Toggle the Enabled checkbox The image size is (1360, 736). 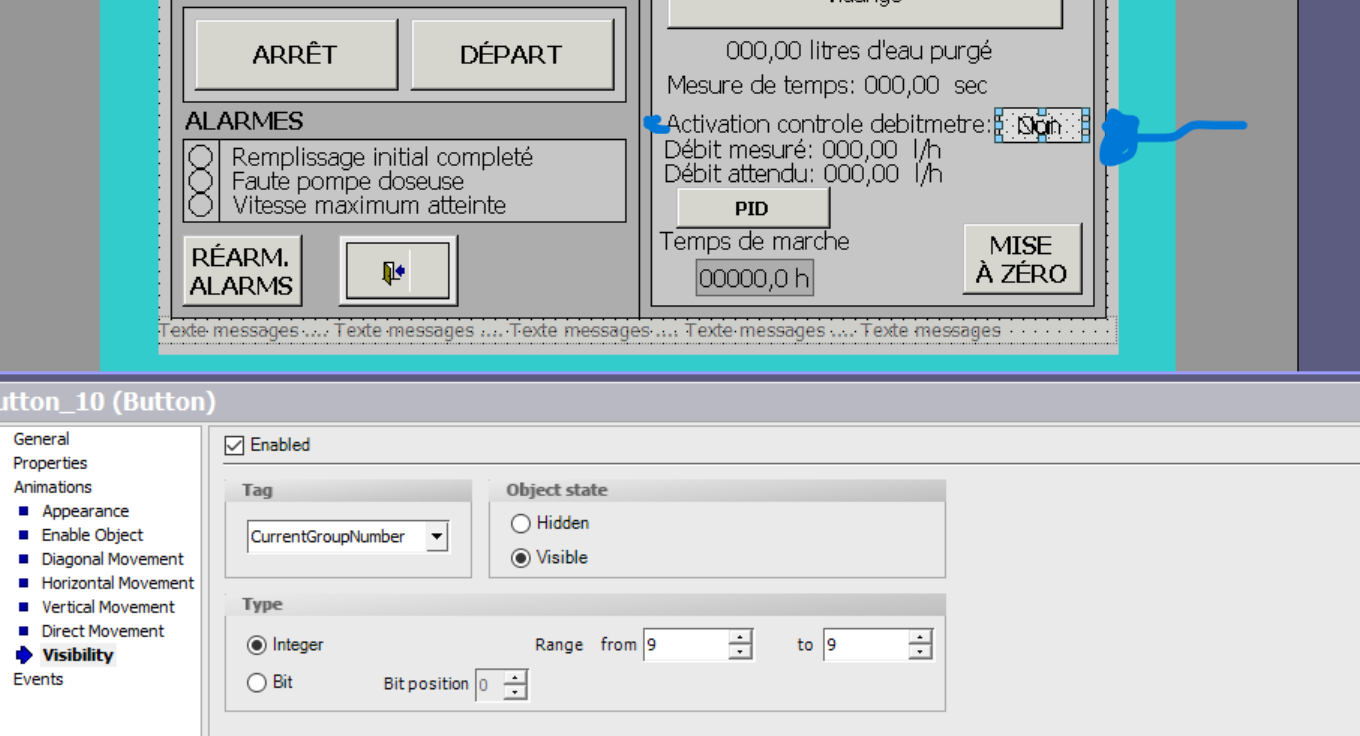point(235,446)
